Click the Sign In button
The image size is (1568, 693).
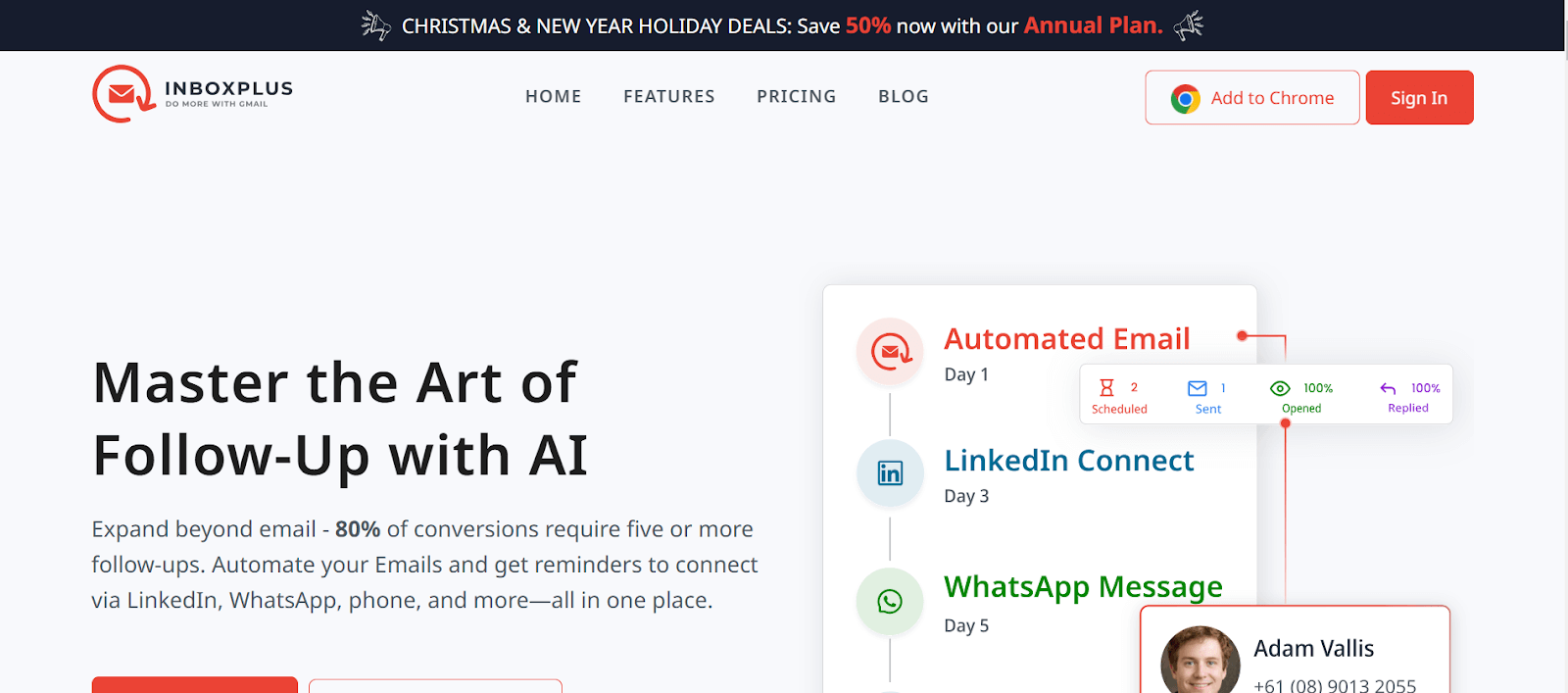(x=1418, y=97)
